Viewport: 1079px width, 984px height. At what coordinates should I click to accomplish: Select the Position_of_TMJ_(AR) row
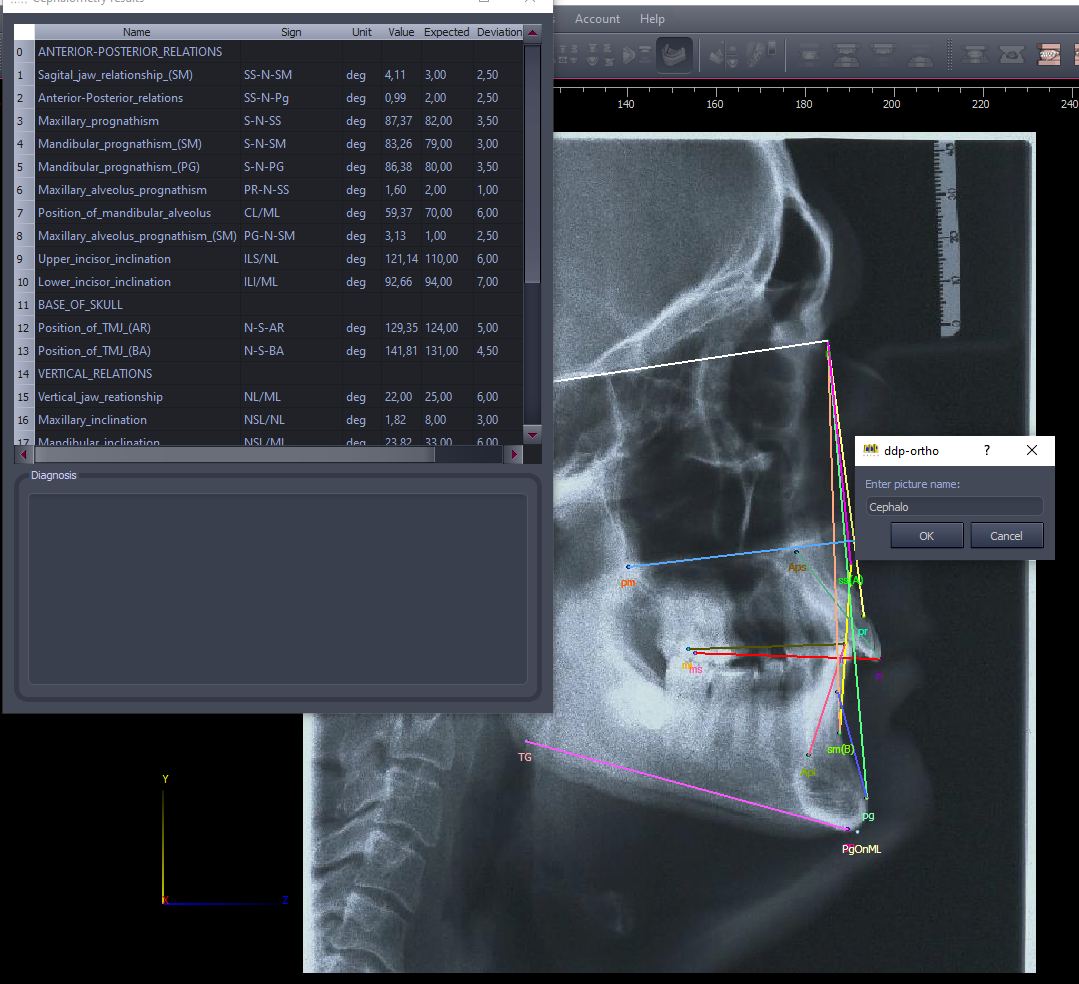click(x=94, y=328)
